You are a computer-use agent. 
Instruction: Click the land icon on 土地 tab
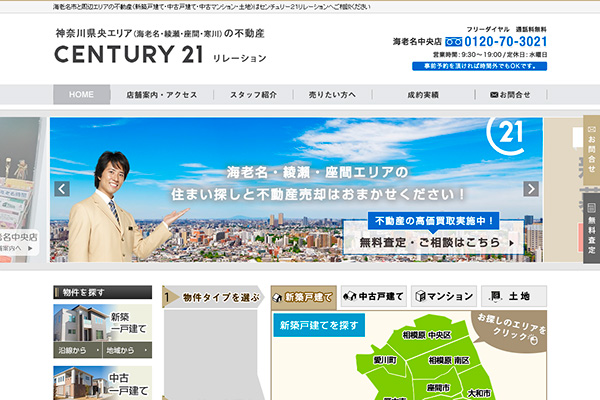point(495,296)
